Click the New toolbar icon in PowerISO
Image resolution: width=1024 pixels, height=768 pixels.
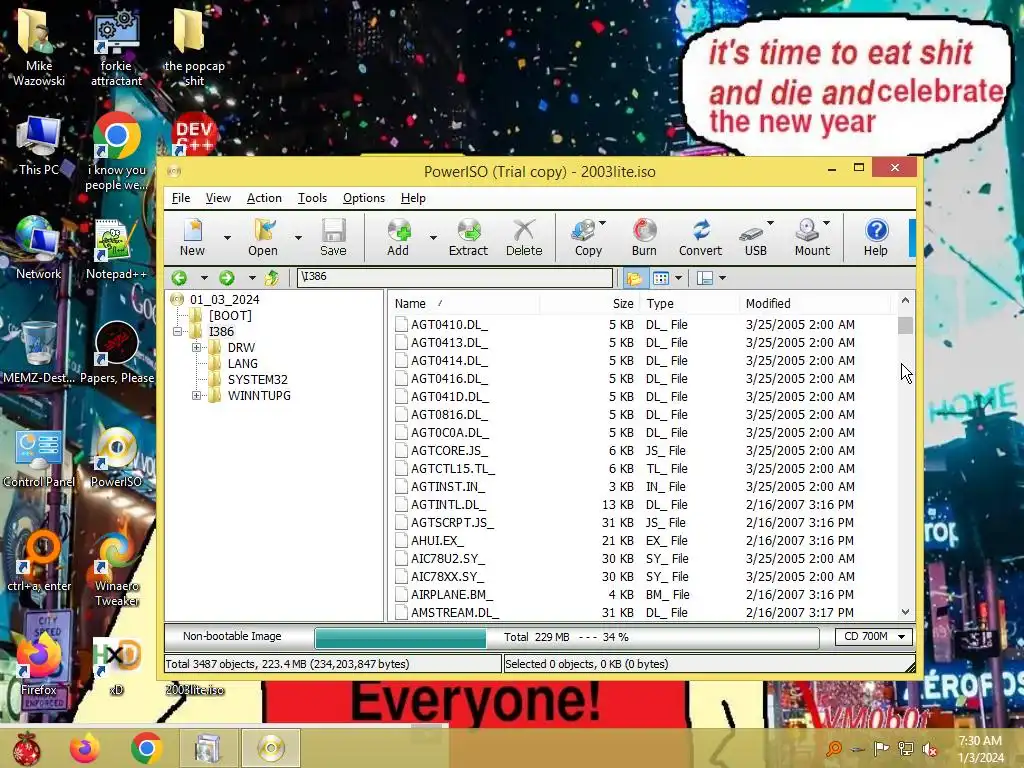192,238
